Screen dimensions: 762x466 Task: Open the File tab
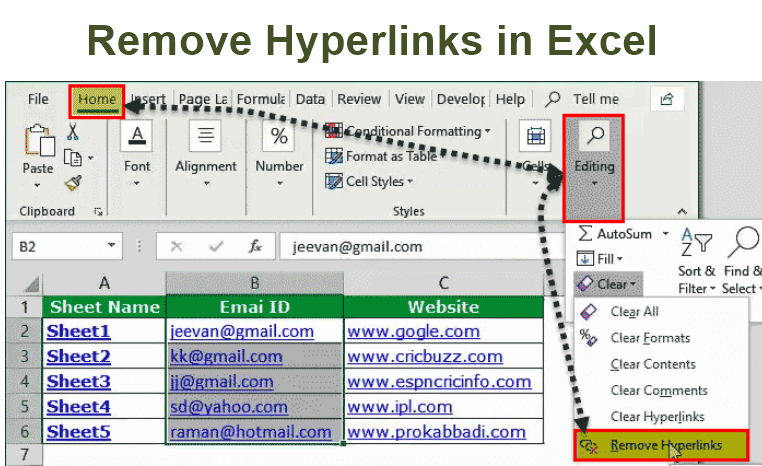(x=38, y=99)
